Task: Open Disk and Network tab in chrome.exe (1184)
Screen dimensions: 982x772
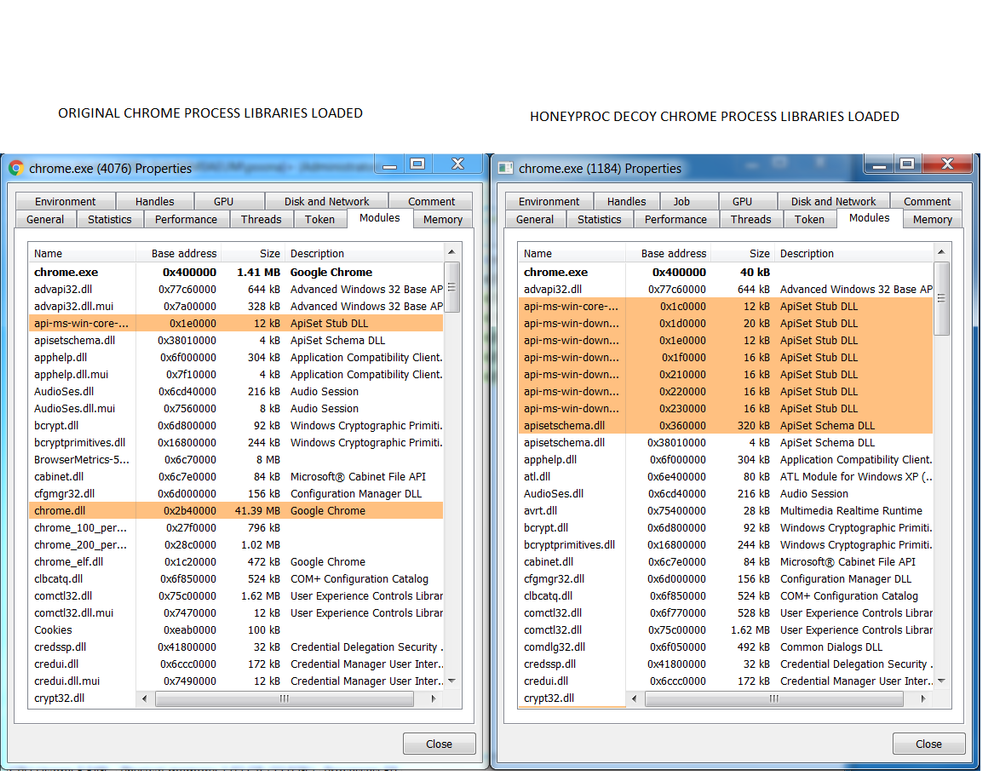Action: point(833,201)
